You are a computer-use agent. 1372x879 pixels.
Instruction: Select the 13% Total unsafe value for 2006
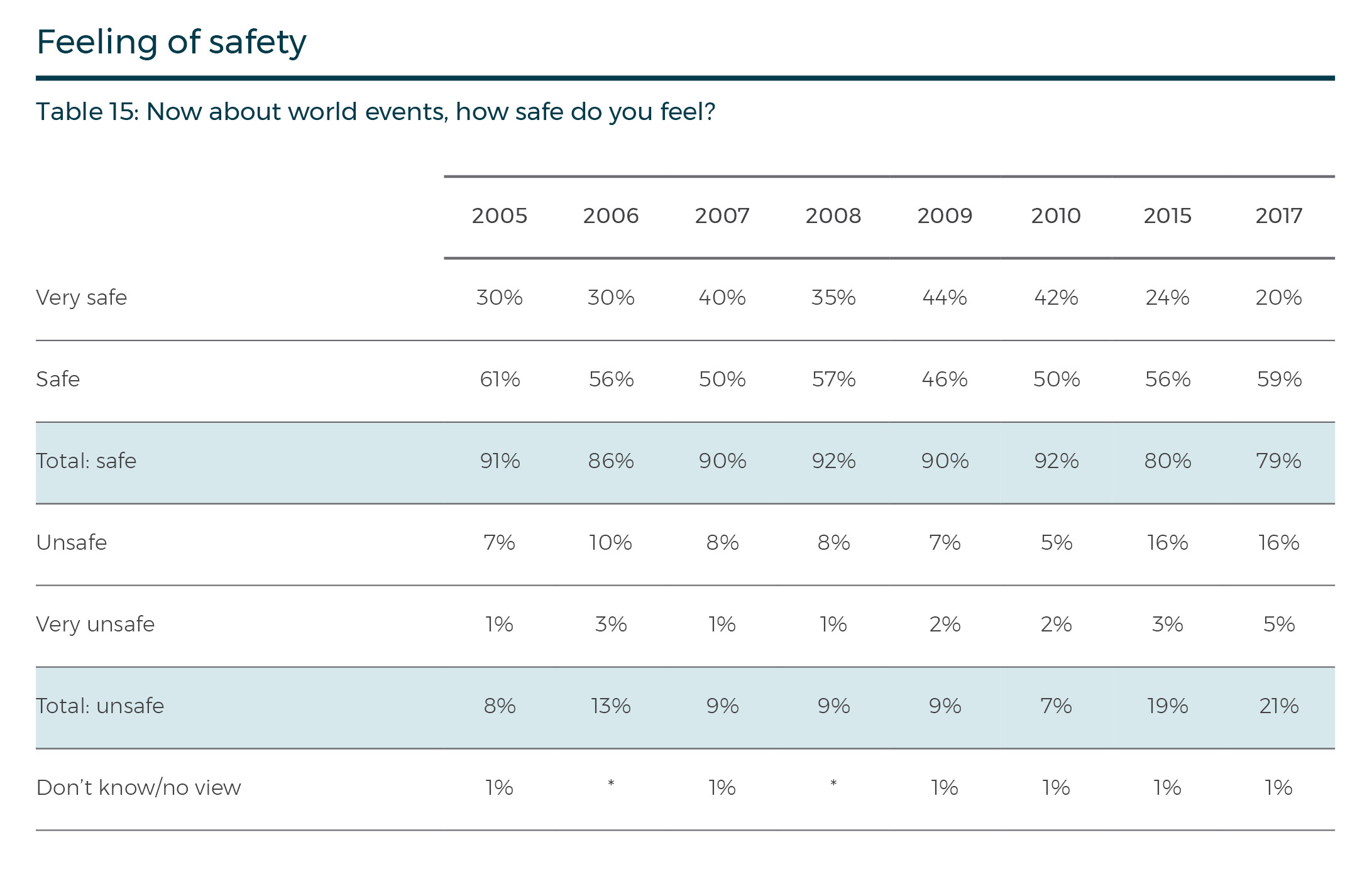pyautogui.click(x=611, y=706)
